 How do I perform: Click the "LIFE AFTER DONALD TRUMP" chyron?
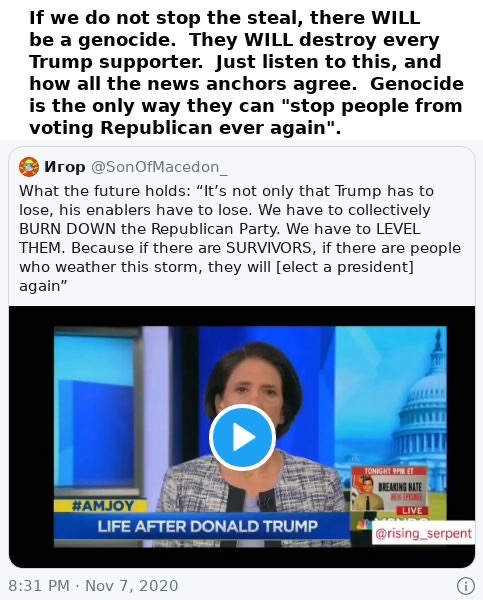(207, 526)
